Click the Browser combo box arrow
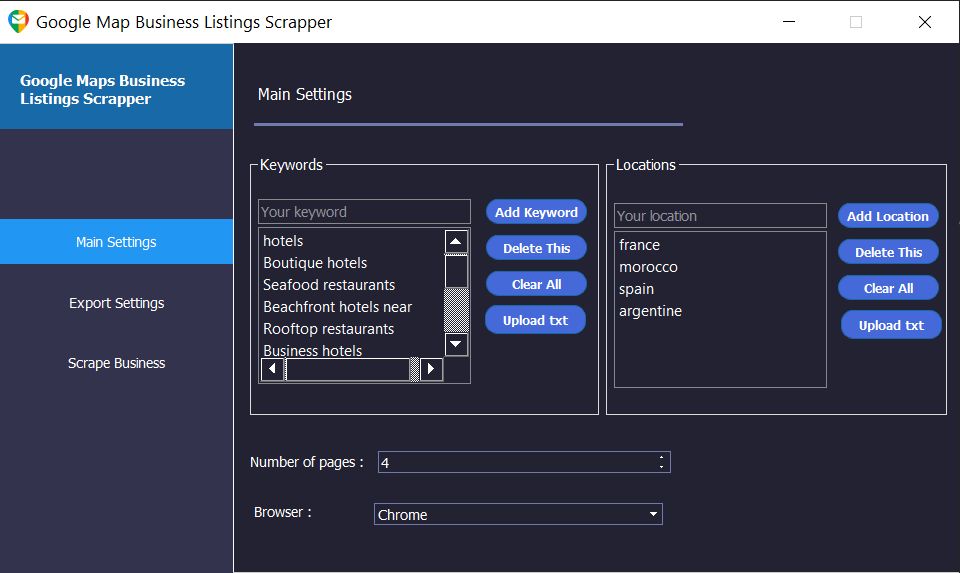960x573 pixels. point(653,514)
